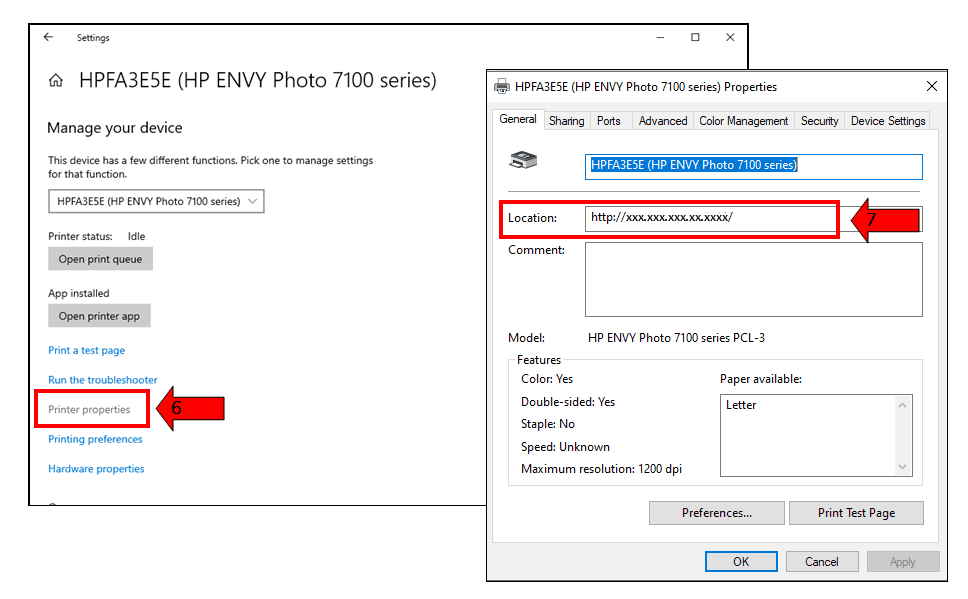Open the print queue

point(100,258)
